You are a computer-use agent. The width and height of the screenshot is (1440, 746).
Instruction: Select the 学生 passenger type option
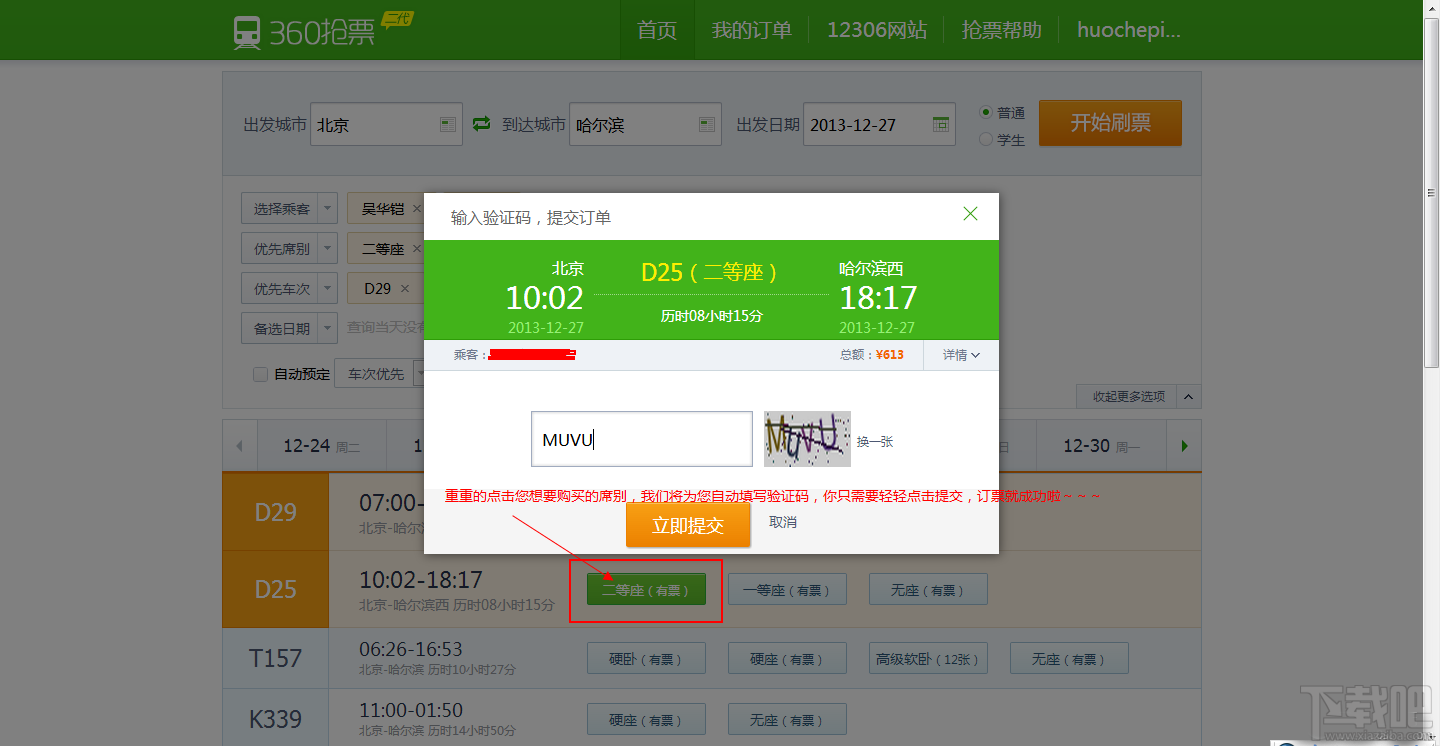point(986,139)
